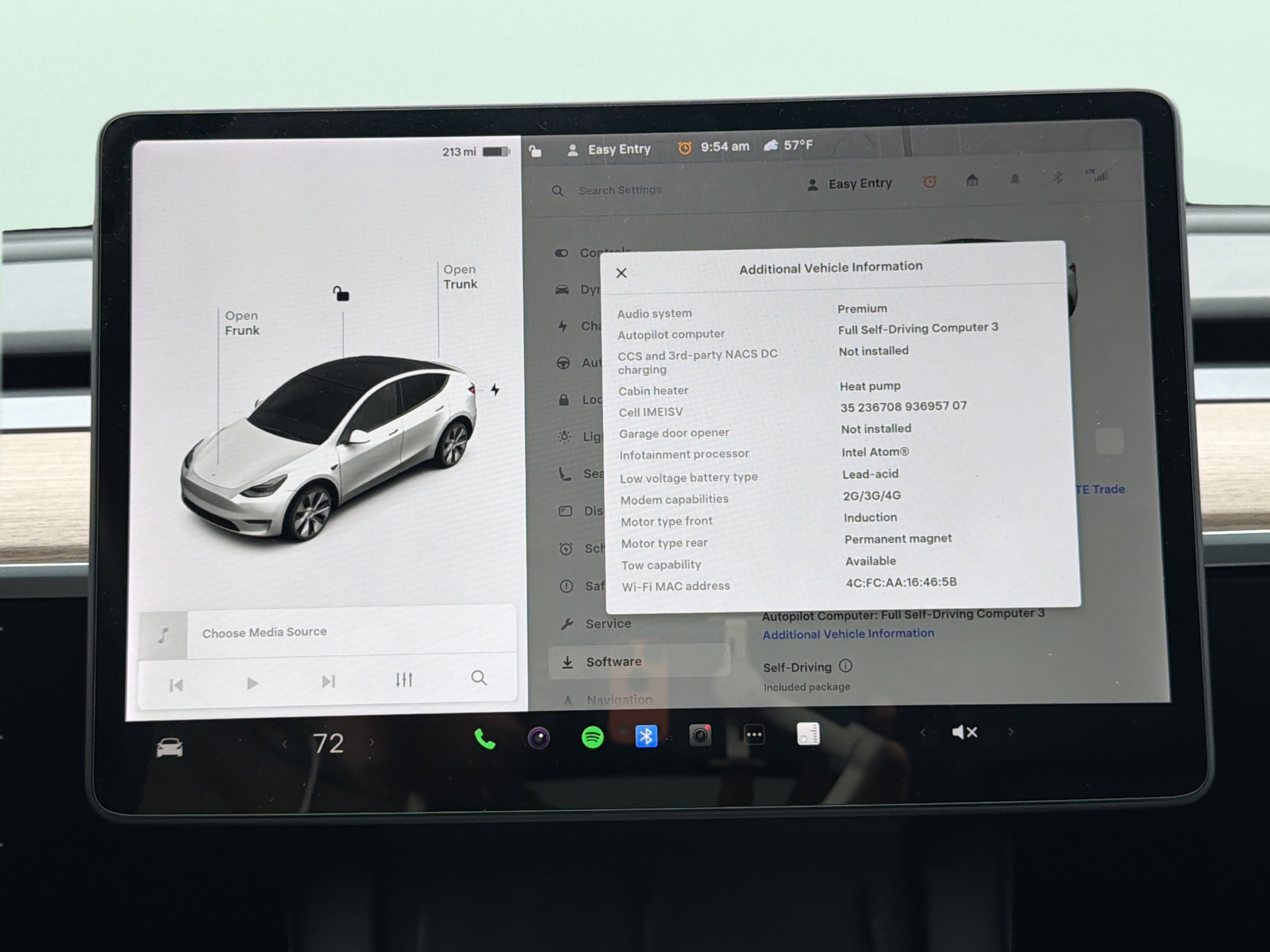Open the Additional Vehicle Information link
This screenshot has height=952, width=1270.
848,633
